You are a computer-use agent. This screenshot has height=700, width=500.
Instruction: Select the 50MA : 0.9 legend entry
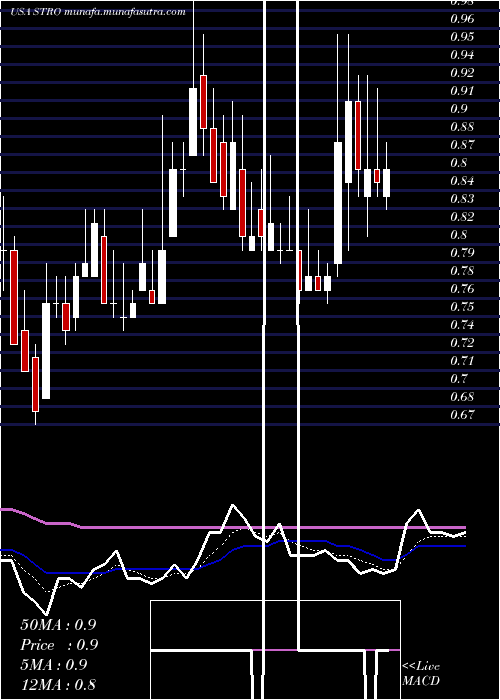tap(58, 625)
